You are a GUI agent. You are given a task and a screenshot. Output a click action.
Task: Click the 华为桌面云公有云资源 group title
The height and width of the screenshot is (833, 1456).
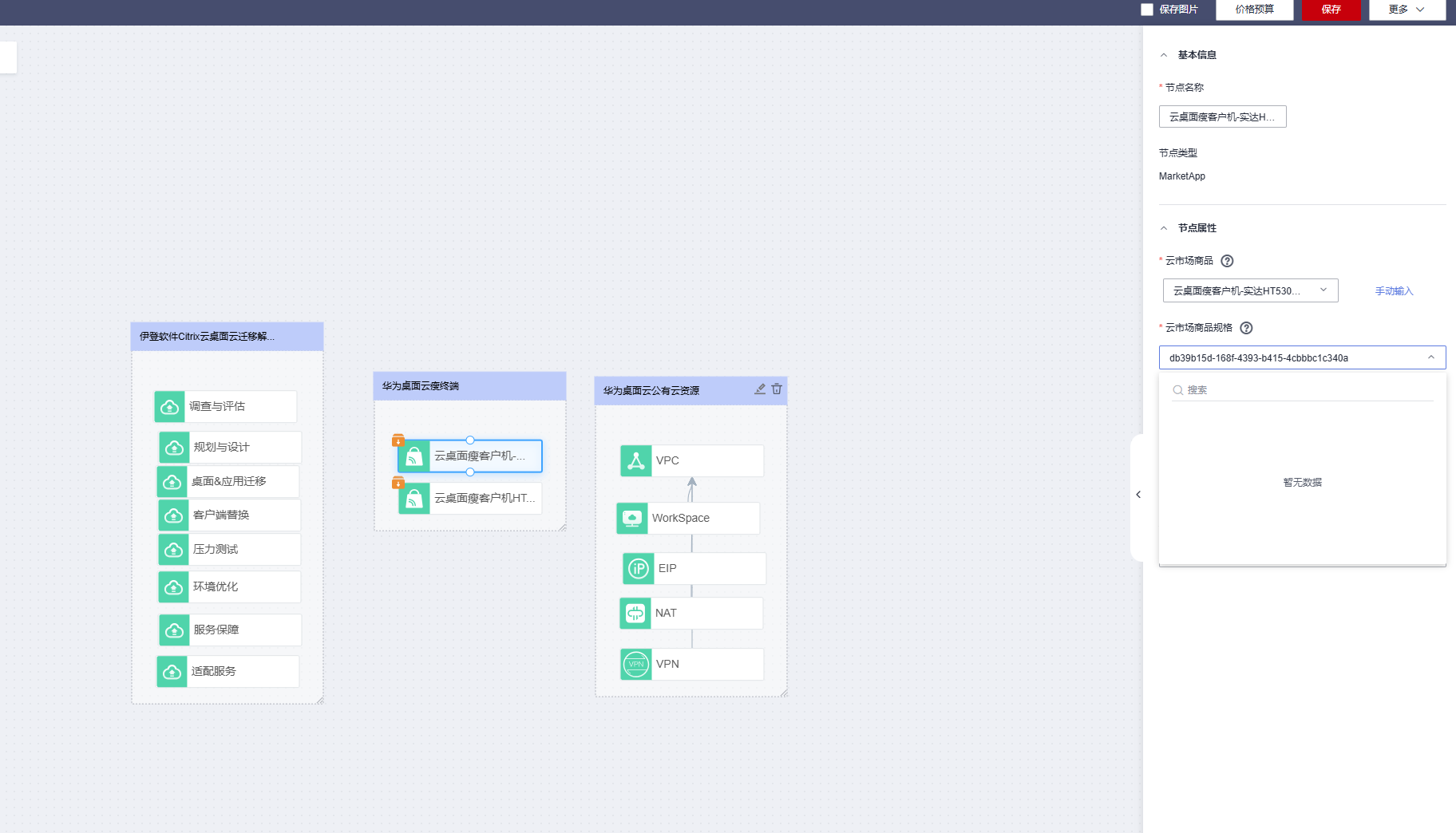651,391
